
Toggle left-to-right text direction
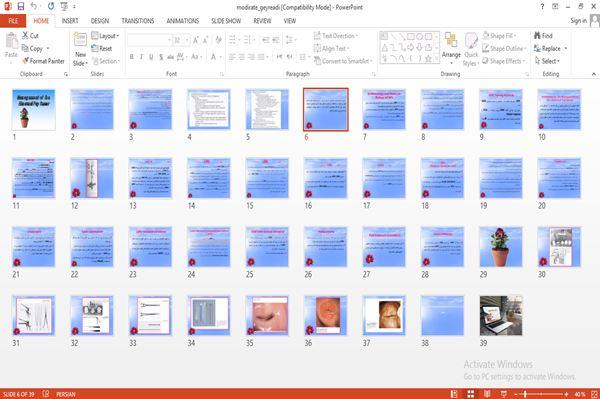279,57
